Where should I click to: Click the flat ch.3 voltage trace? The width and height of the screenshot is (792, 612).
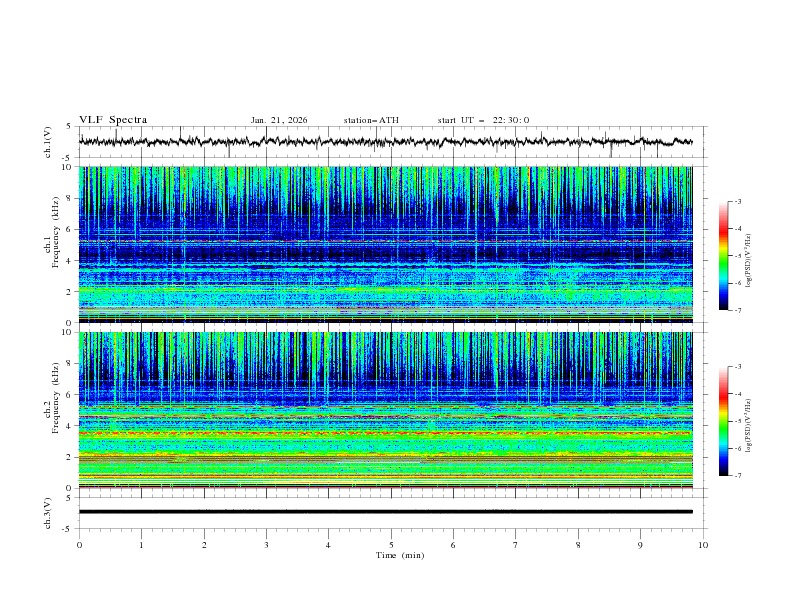coord(385,512)
